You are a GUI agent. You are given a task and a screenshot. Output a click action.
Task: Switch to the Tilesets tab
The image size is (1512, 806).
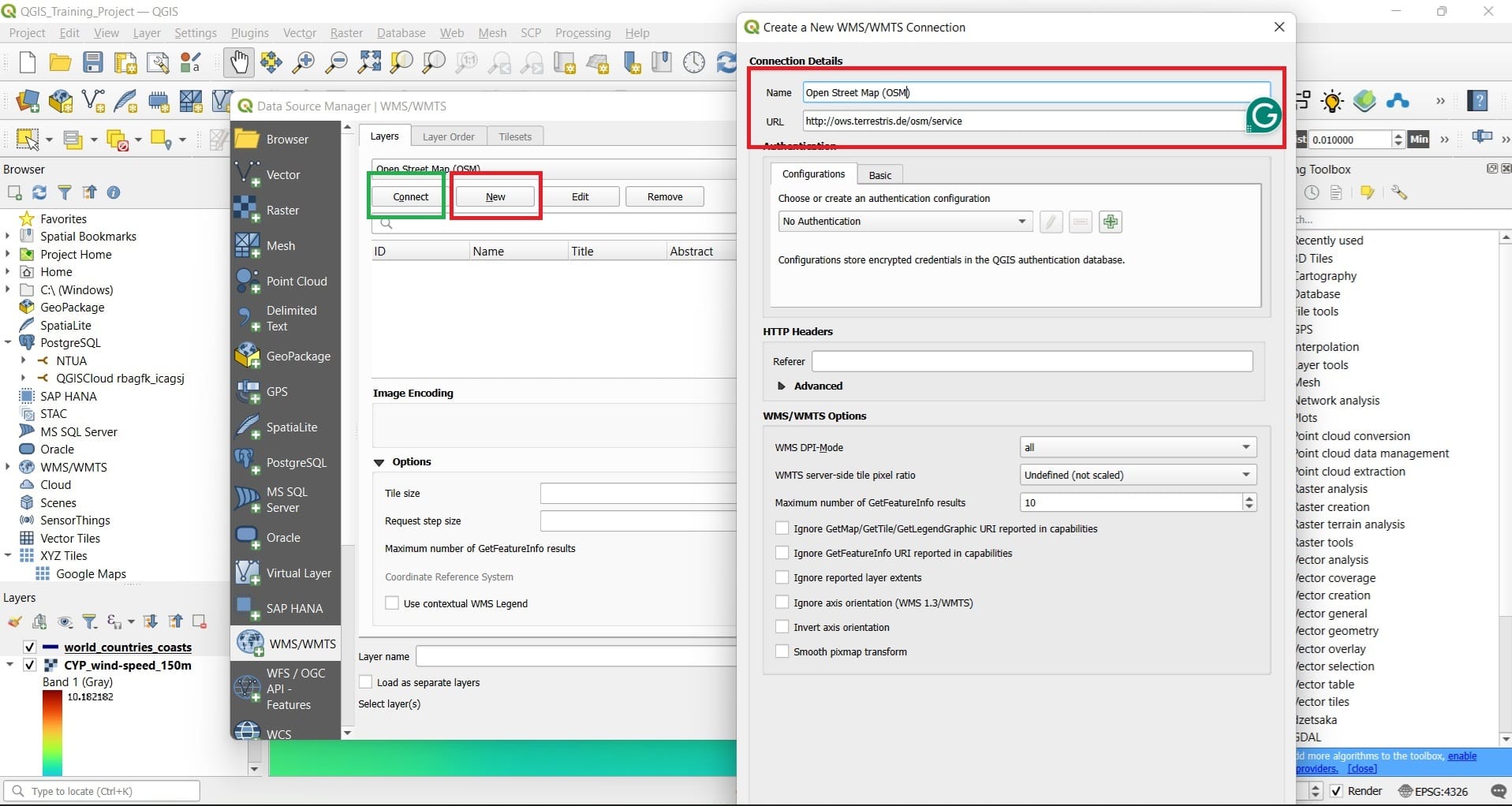(515, 136)
